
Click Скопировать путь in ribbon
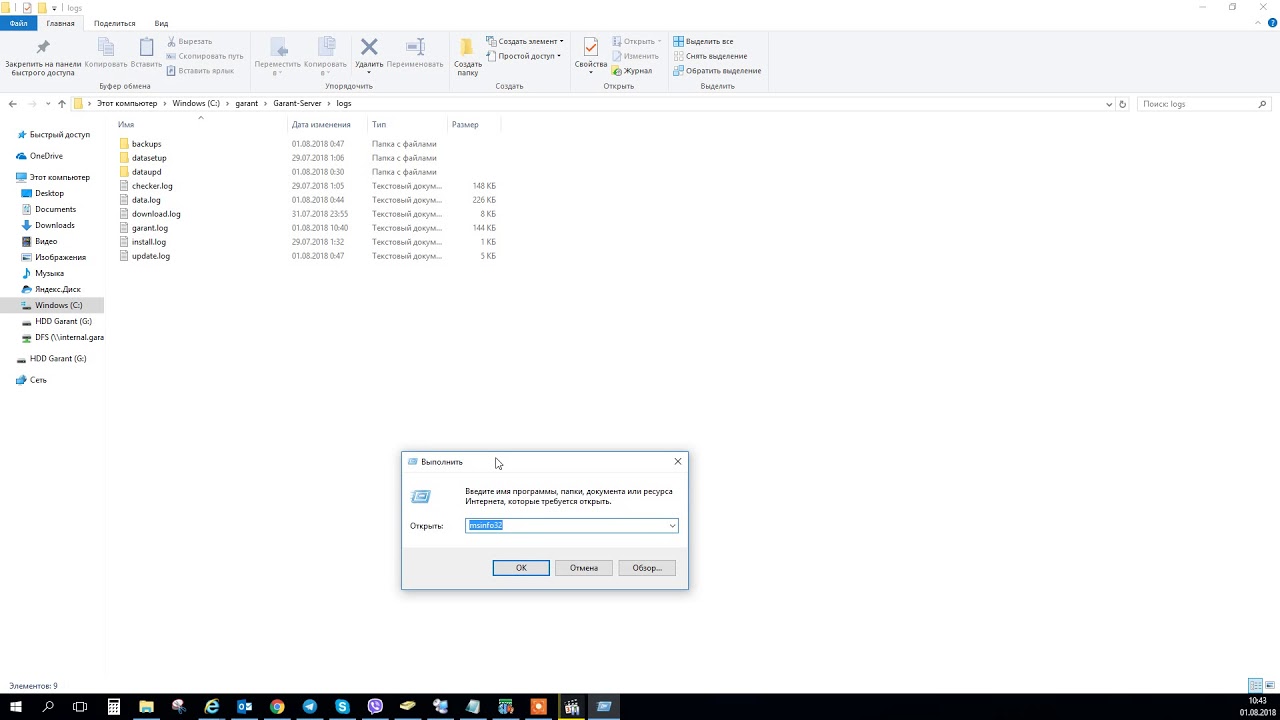tap(204, 56)
